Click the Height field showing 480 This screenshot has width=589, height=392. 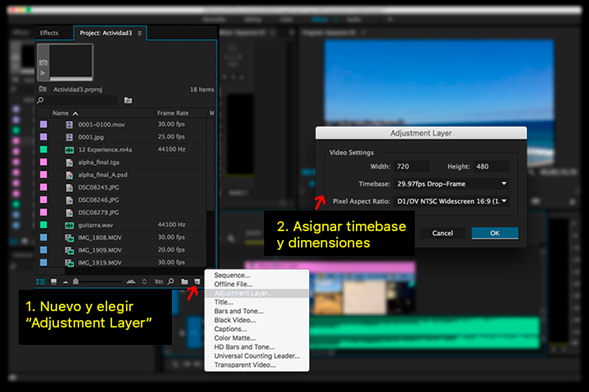point(491,166)
